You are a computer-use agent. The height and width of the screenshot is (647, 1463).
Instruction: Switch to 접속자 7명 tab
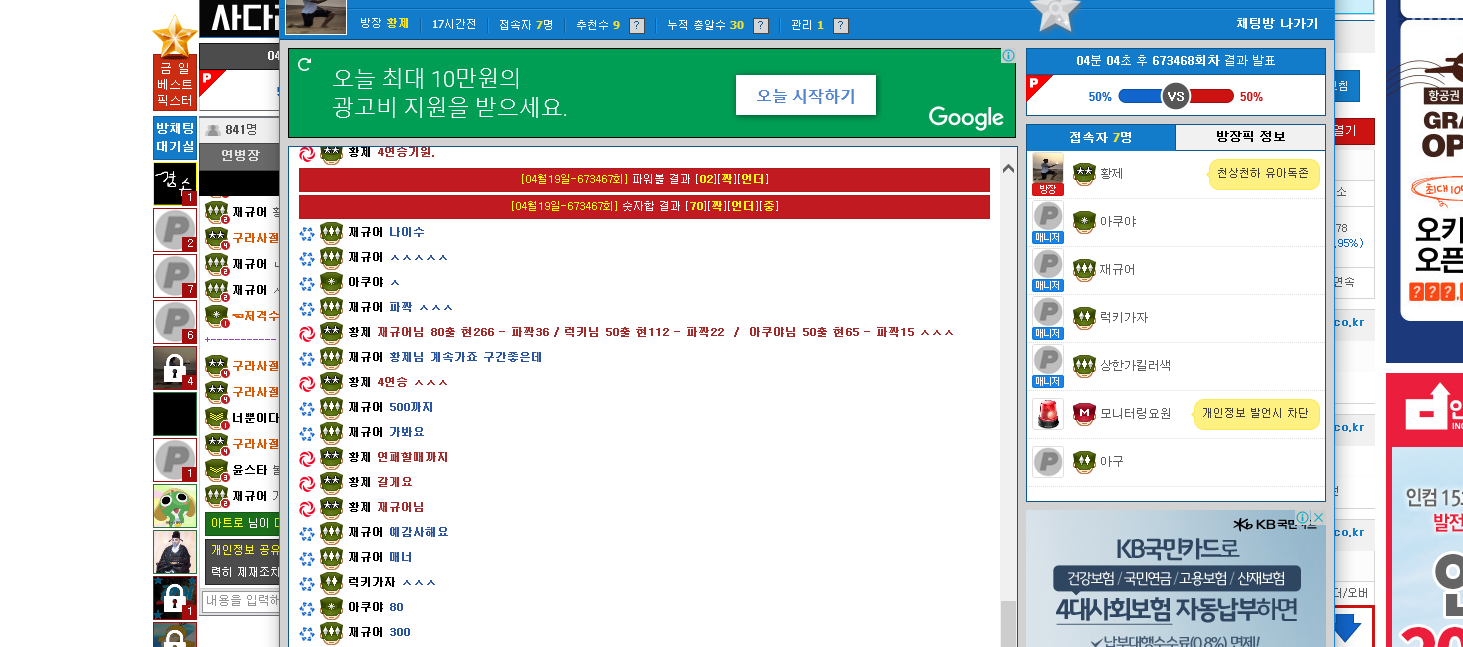coord(1101,137)
